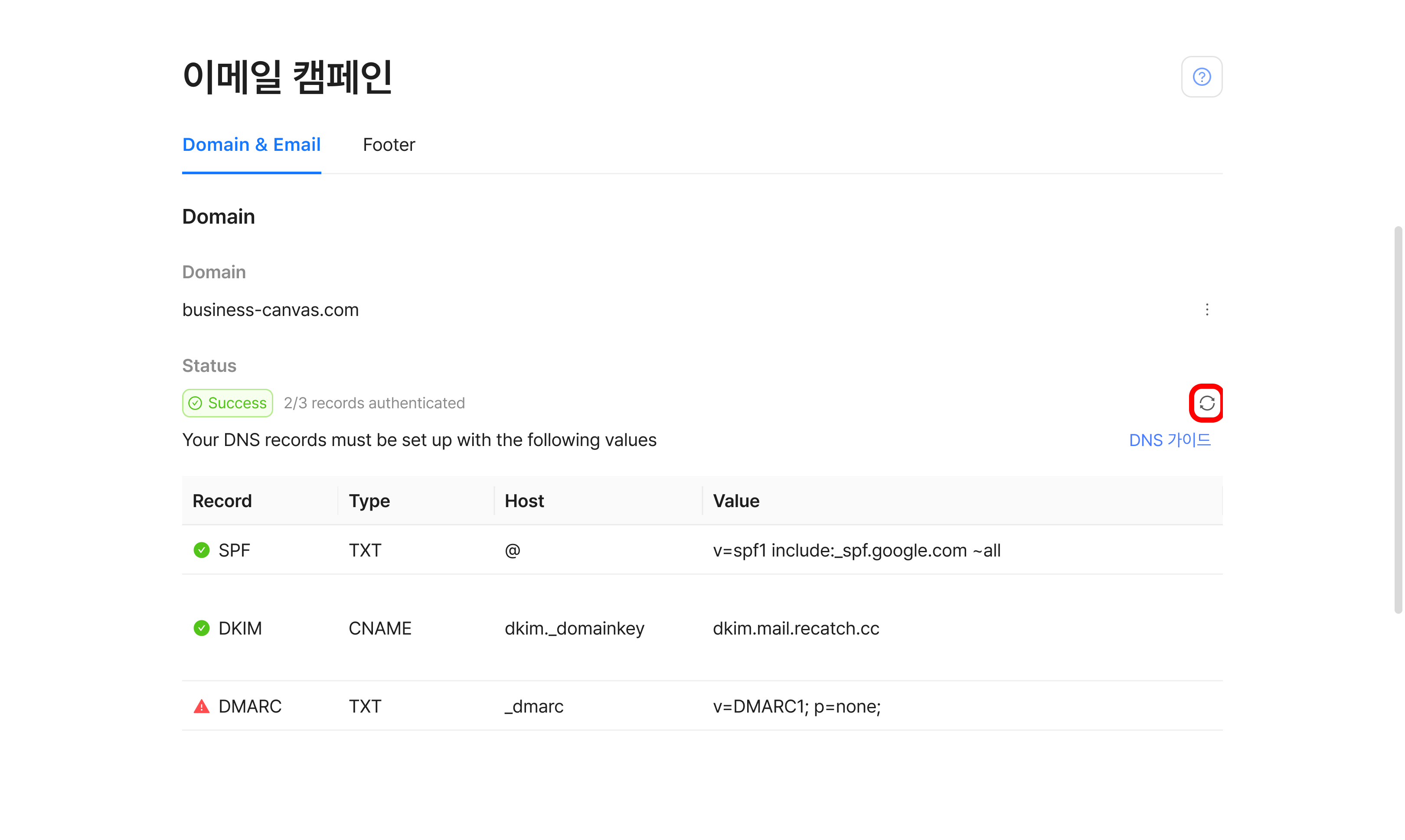Click the dkim.mail.recatch.cc value

796,628
